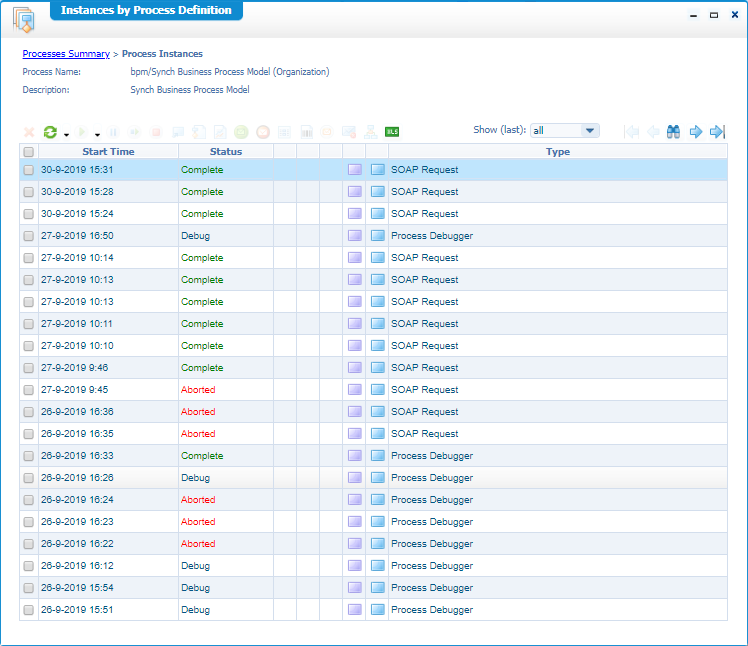
Task: Click purple icon in 27-9-2019 9:45 row
Action: 354,389
